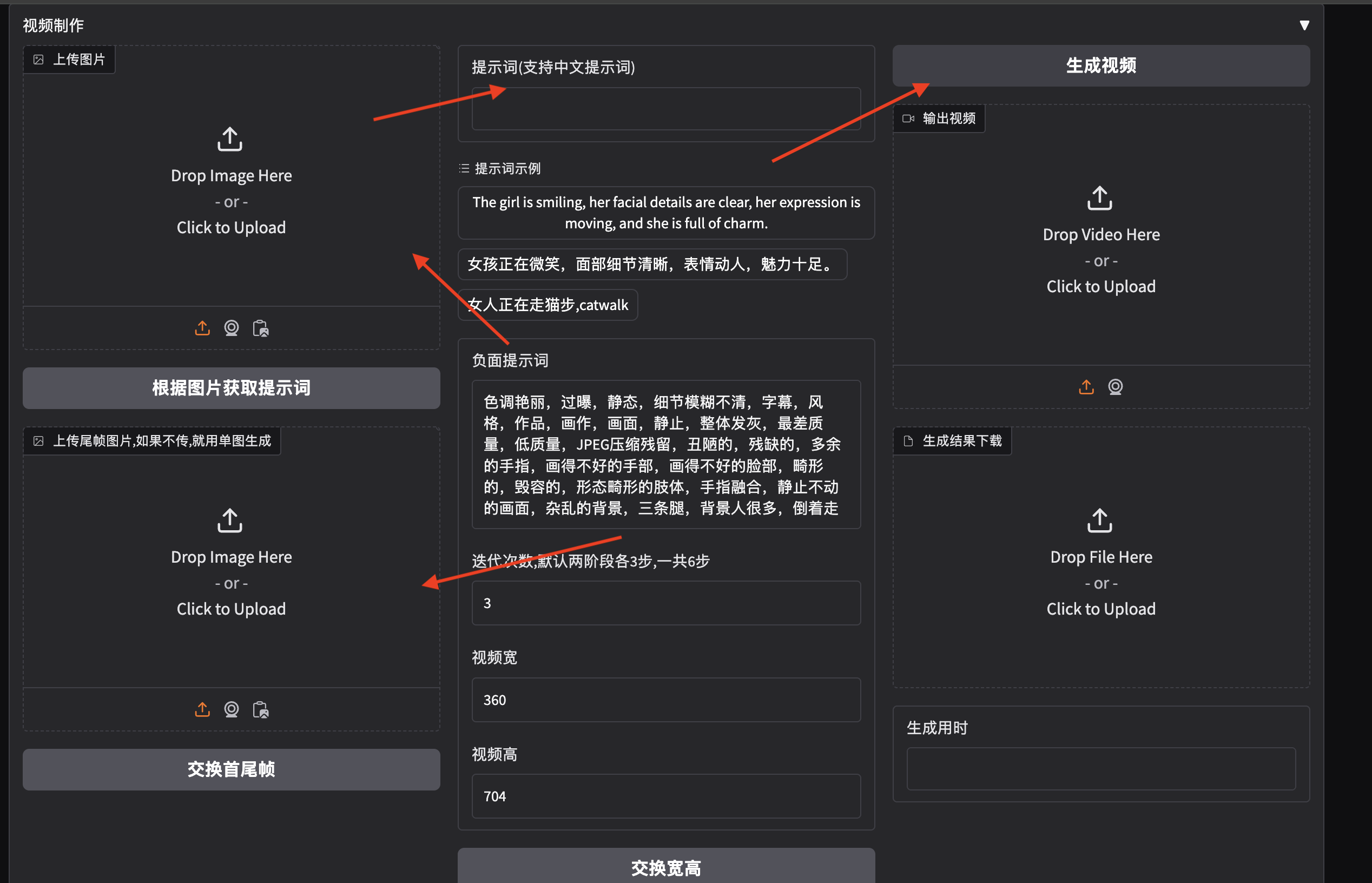
Task: Click 交换首尾帧 button
Action: [231, 769]
